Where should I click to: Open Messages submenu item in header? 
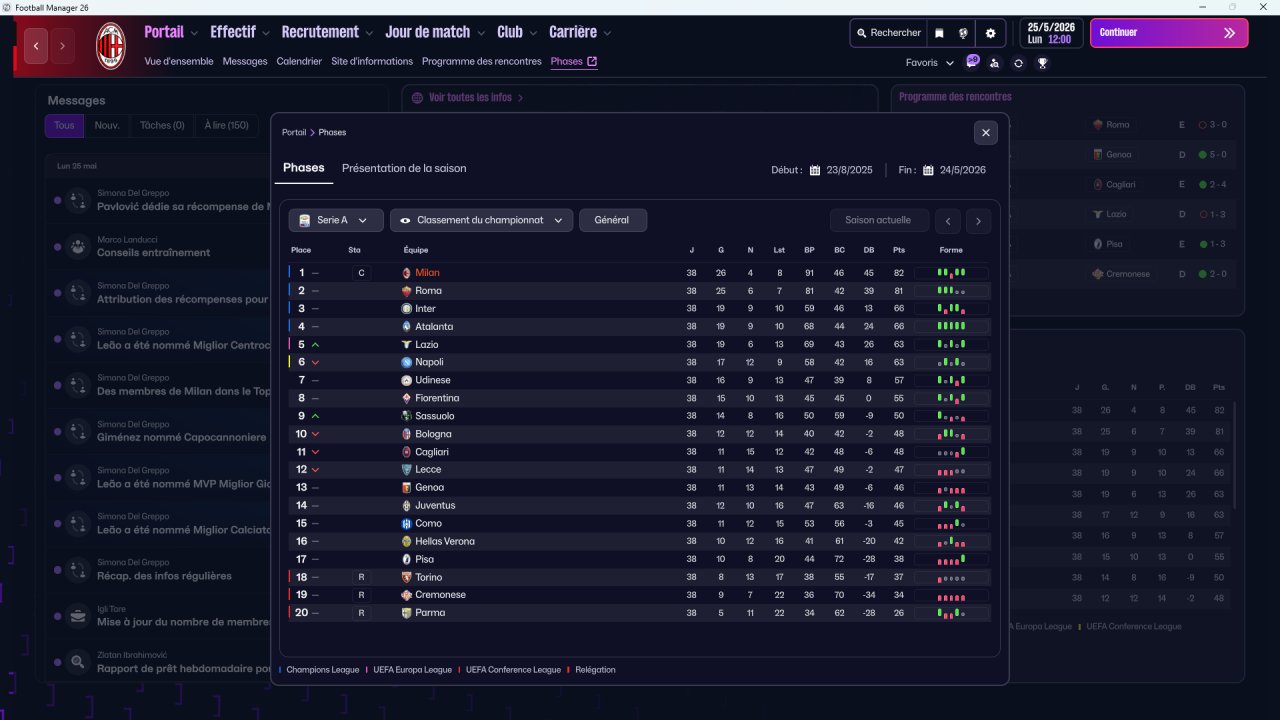[245, 61]
